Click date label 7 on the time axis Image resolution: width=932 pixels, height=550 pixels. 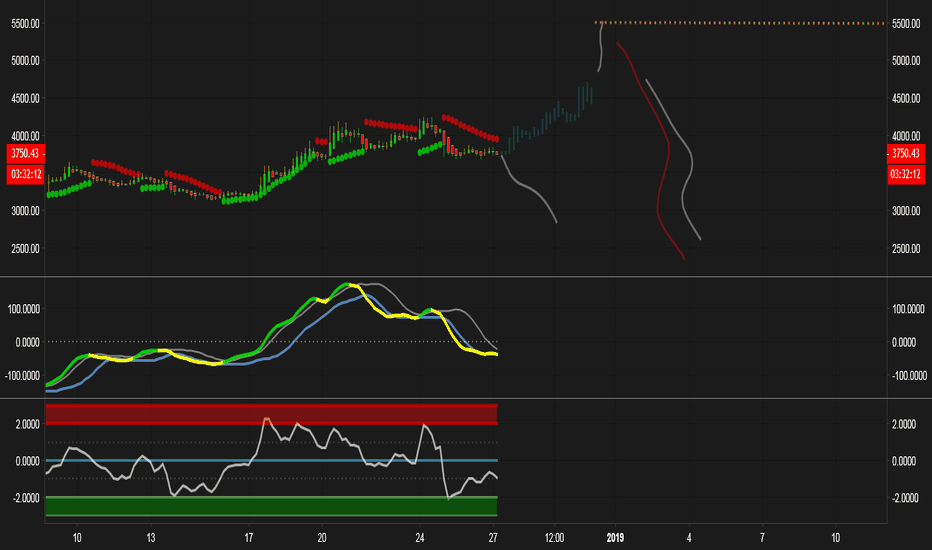click(x=762, y=538)
